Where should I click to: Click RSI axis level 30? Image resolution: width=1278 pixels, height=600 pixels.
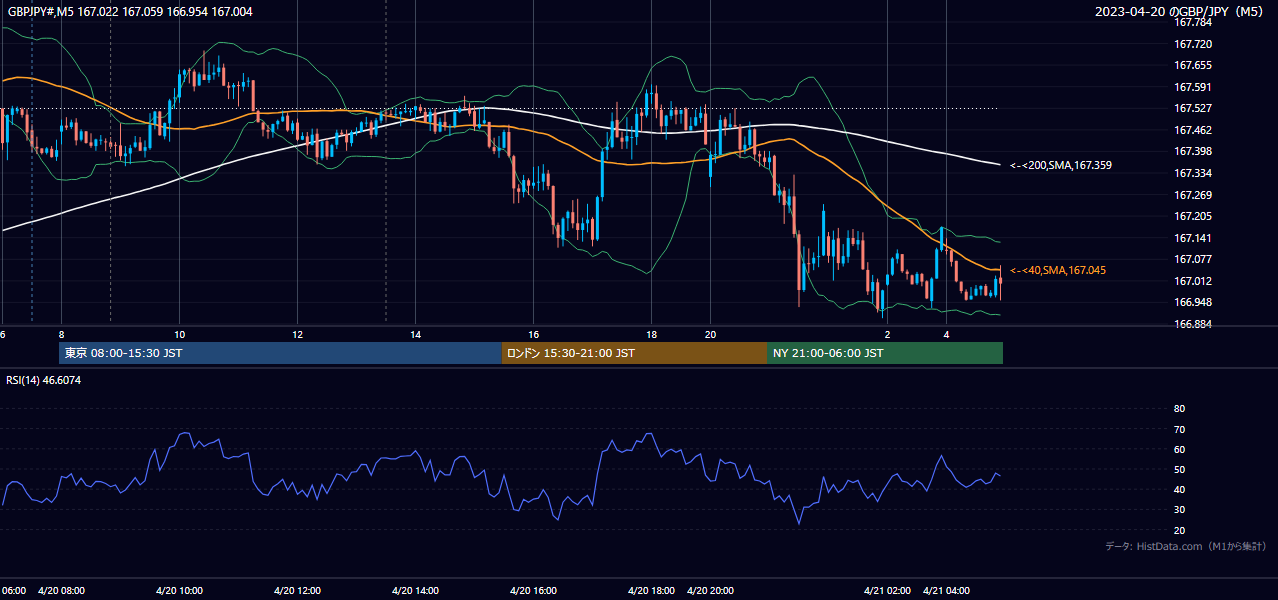point(1179,510)
